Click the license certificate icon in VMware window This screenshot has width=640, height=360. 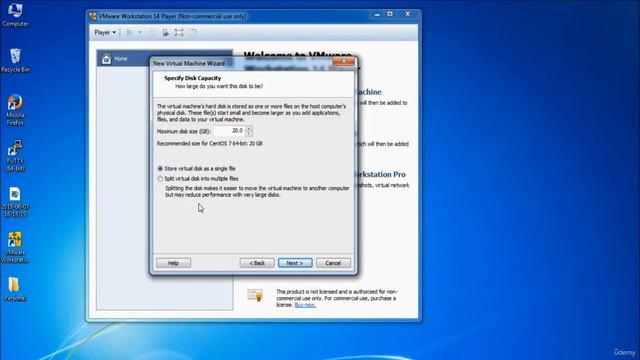click(x=256, y=295)
